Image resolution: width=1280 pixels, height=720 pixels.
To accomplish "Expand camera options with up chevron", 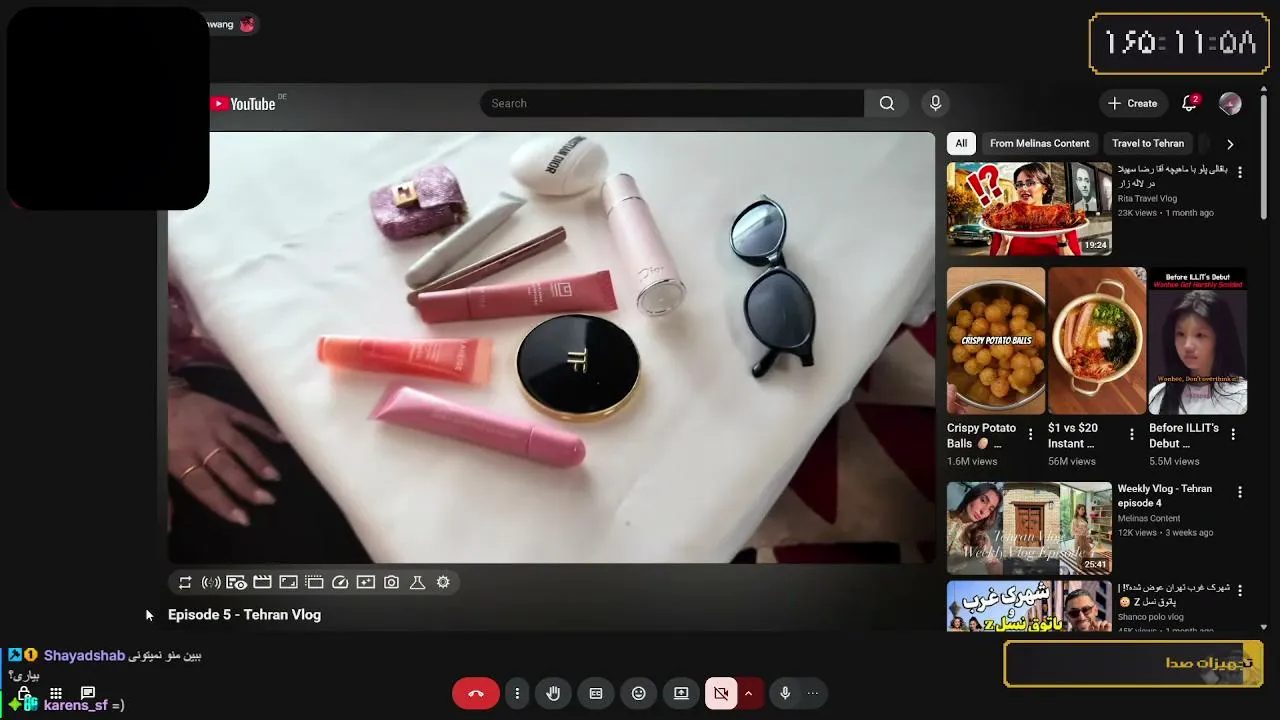I will (x=748, y=693).
